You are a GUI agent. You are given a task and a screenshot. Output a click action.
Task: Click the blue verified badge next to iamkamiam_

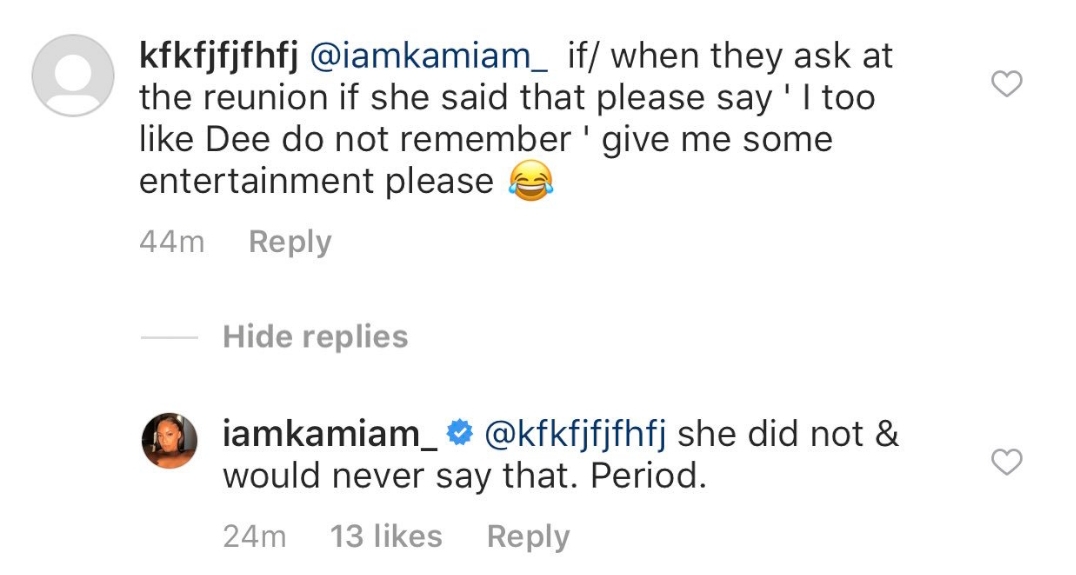point(460,433)
